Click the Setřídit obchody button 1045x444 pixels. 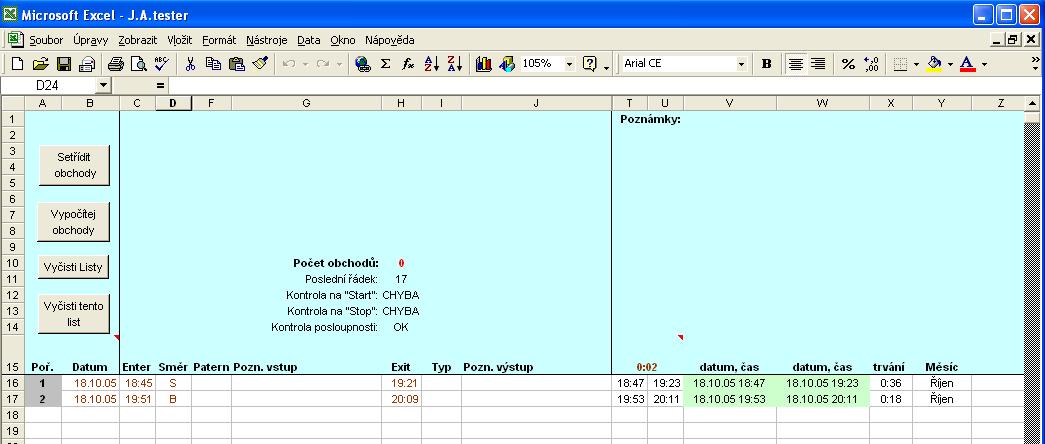(74, 165)
